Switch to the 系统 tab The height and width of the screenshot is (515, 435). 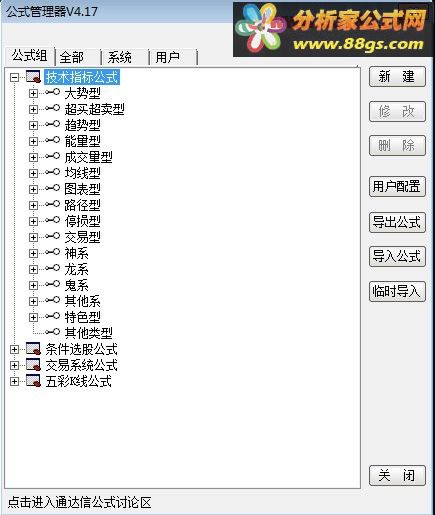pos(125,58)
